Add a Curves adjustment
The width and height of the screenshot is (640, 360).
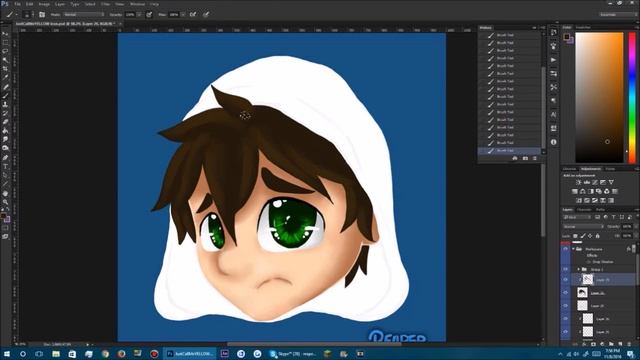click(x=595, y=182)
